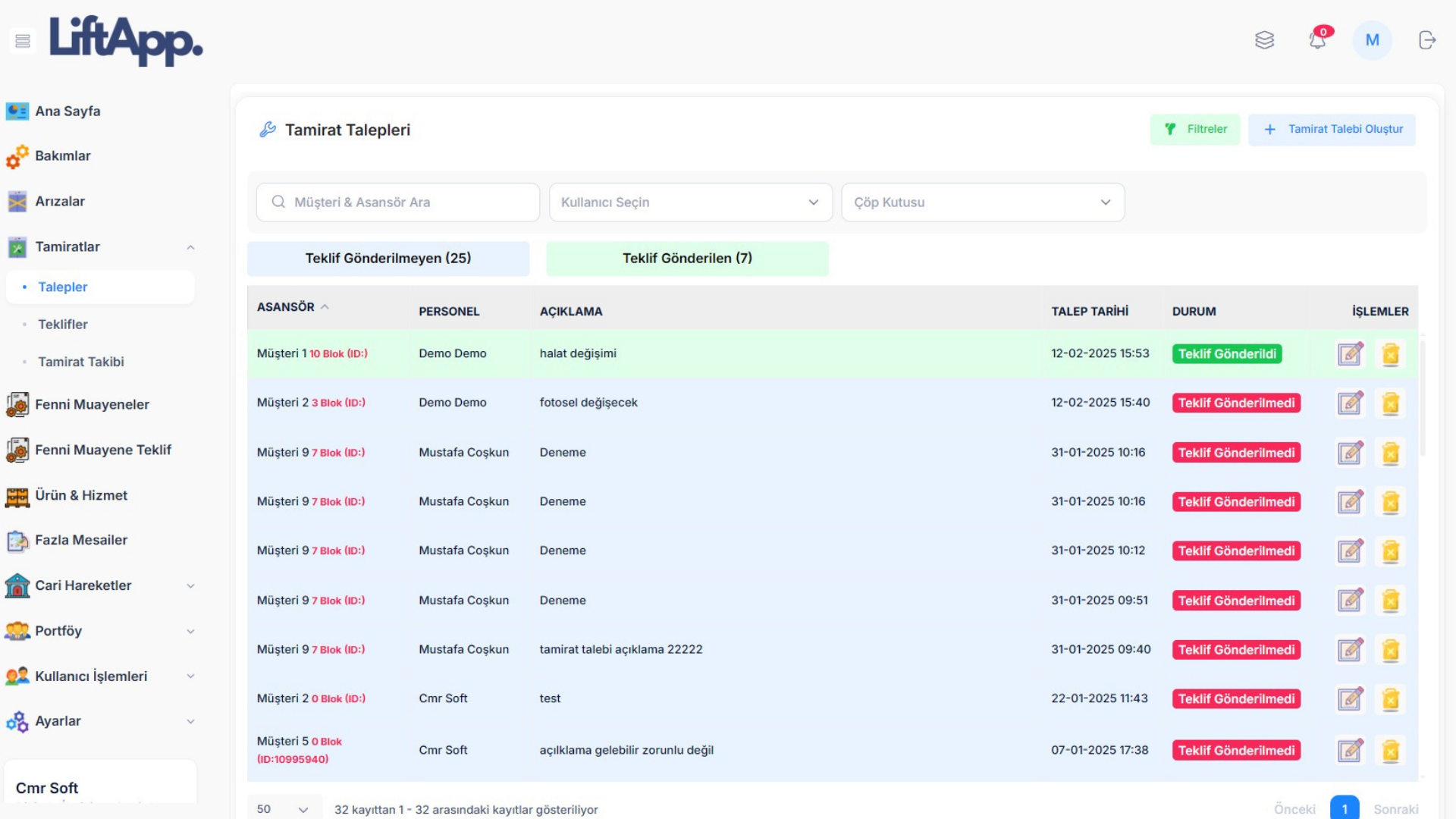Open the Filtreler button

click(x=1195, y=130)
